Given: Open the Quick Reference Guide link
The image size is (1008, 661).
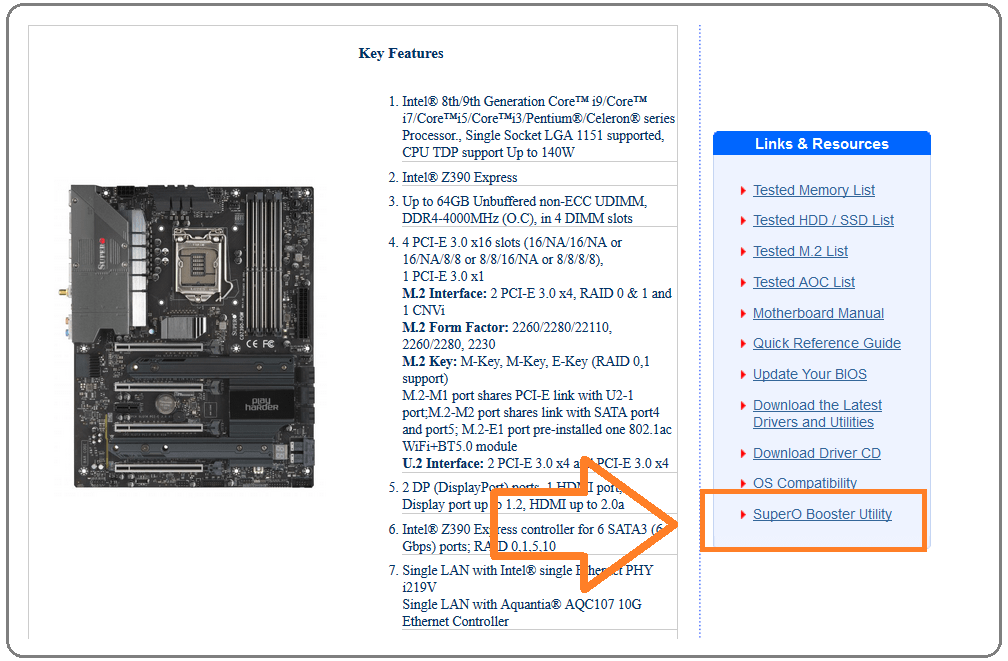Looking at the screenshot, I should tap(827, 343).
